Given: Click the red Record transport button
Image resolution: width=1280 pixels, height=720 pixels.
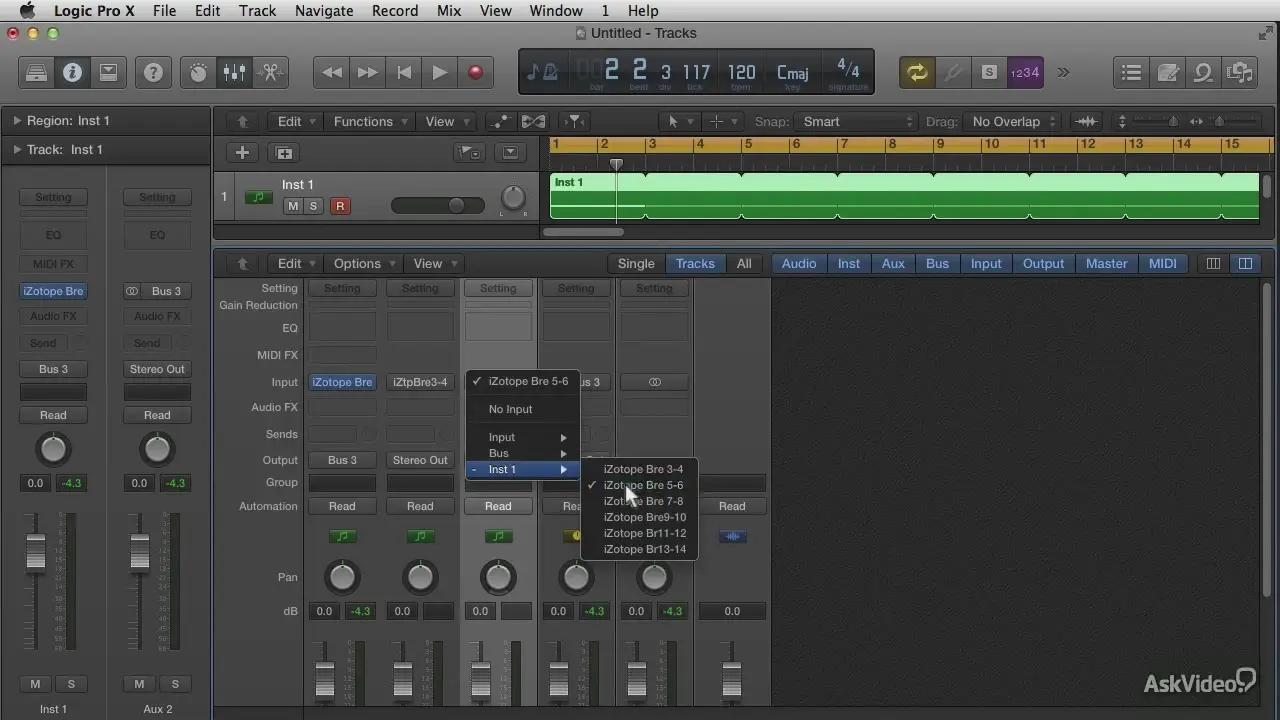Looking at the screenshot, I should (x=475, y=72).
